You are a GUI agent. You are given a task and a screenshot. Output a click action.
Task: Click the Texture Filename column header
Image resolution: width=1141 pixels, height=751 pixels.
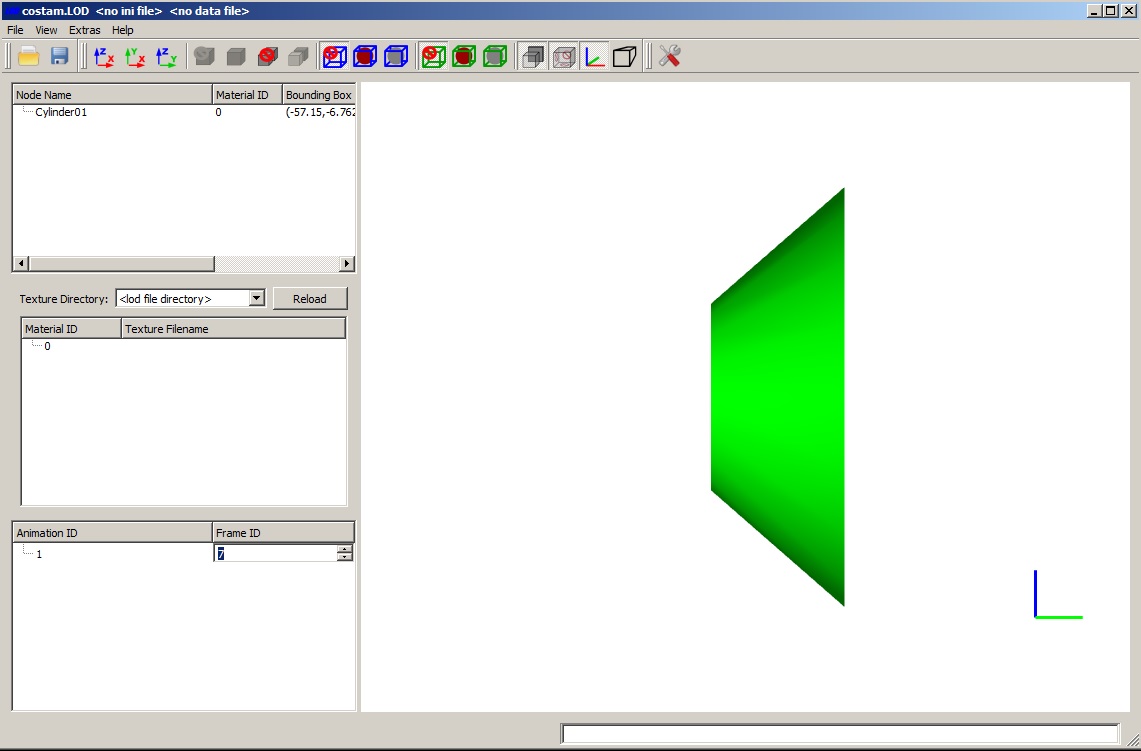pyautogui.click(x=234, y=329)
